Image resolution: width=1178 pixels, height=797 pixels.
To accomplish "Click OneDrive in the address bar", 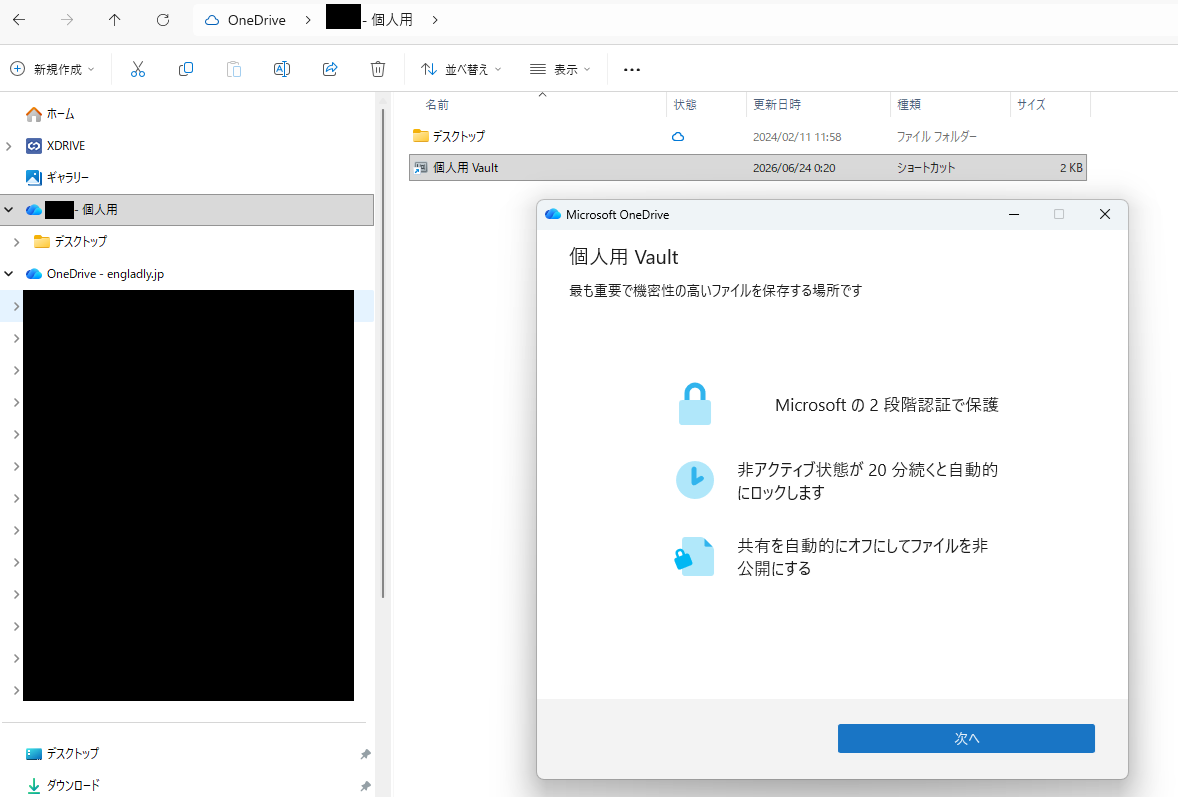I will [256, 20].
